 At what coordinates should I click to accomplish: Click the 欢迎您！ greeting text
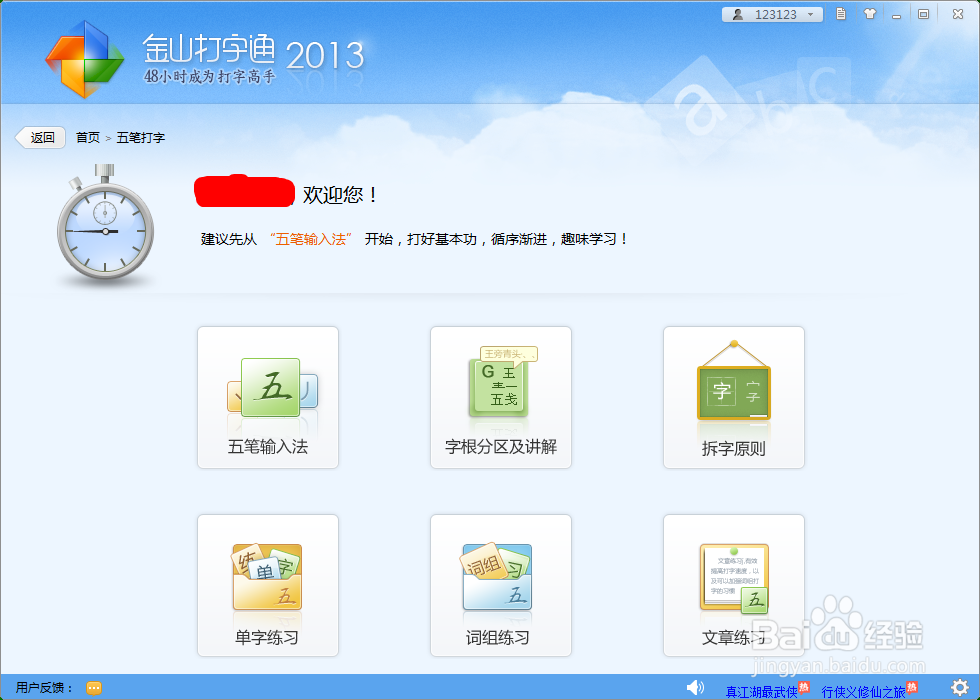click(x=341, y=195)
